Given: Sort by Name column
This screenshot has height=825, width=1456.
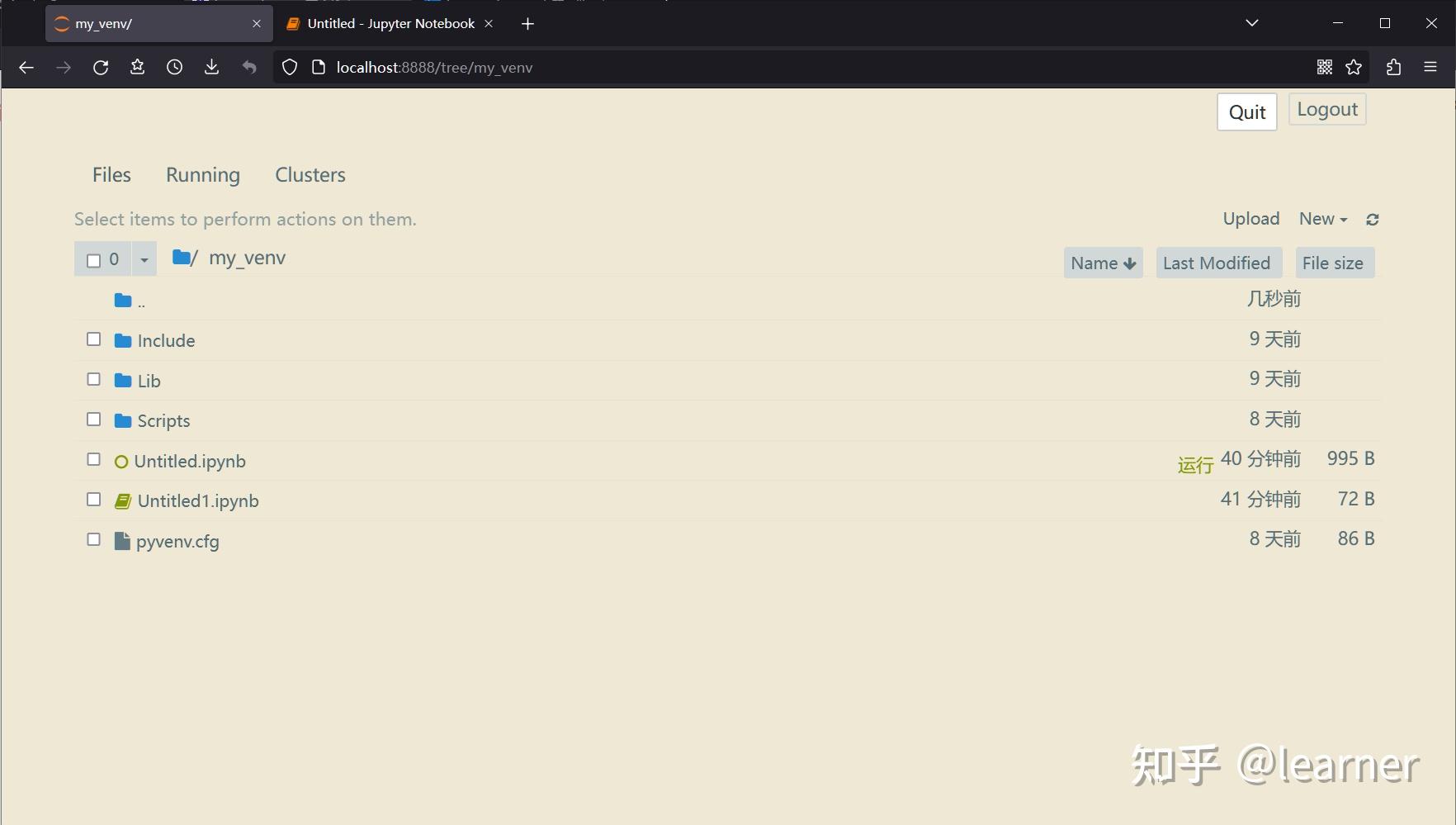Looking at the screenshot, I should (1103, 263).
